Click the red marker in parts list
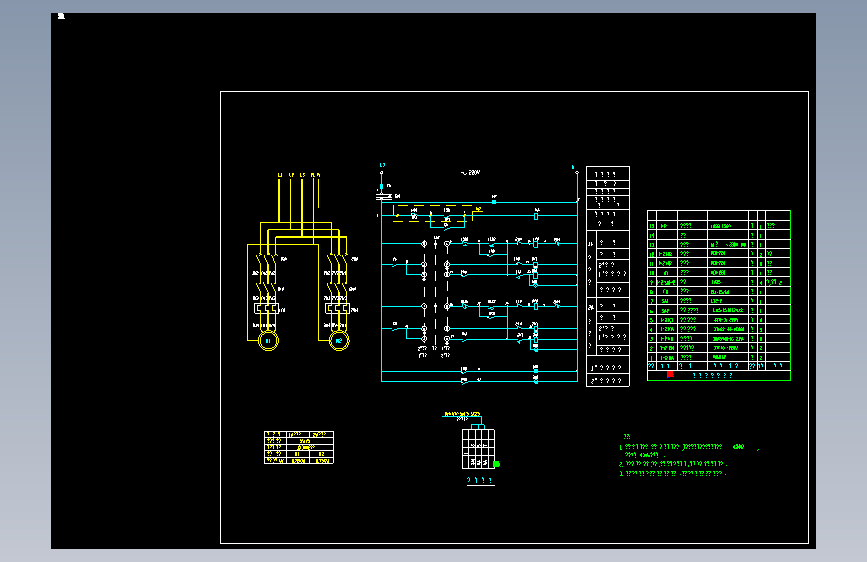 point(670,374)
